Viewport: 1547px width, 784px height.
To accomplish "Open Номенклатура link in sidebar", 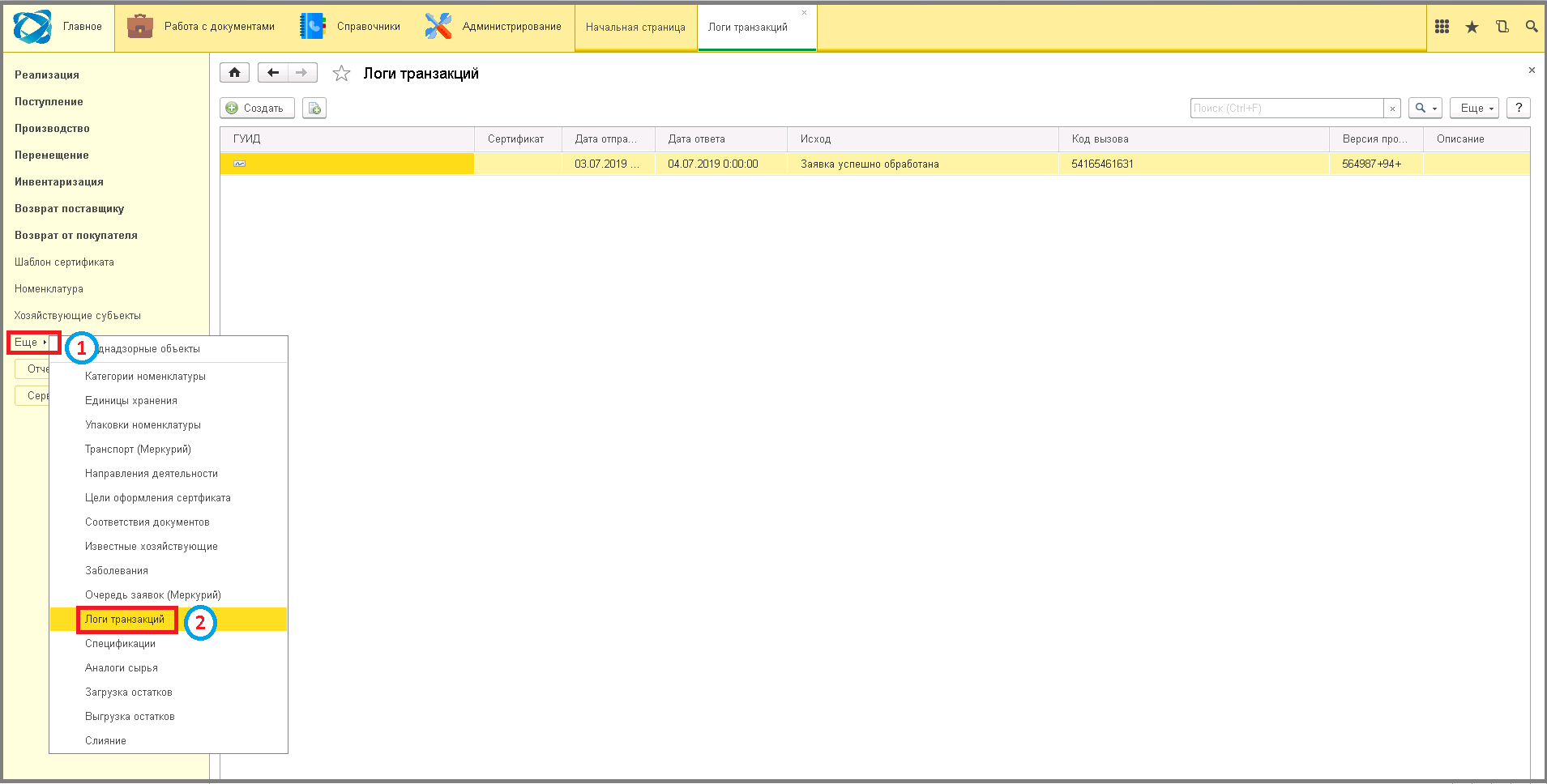I will [x=49, y=288].
